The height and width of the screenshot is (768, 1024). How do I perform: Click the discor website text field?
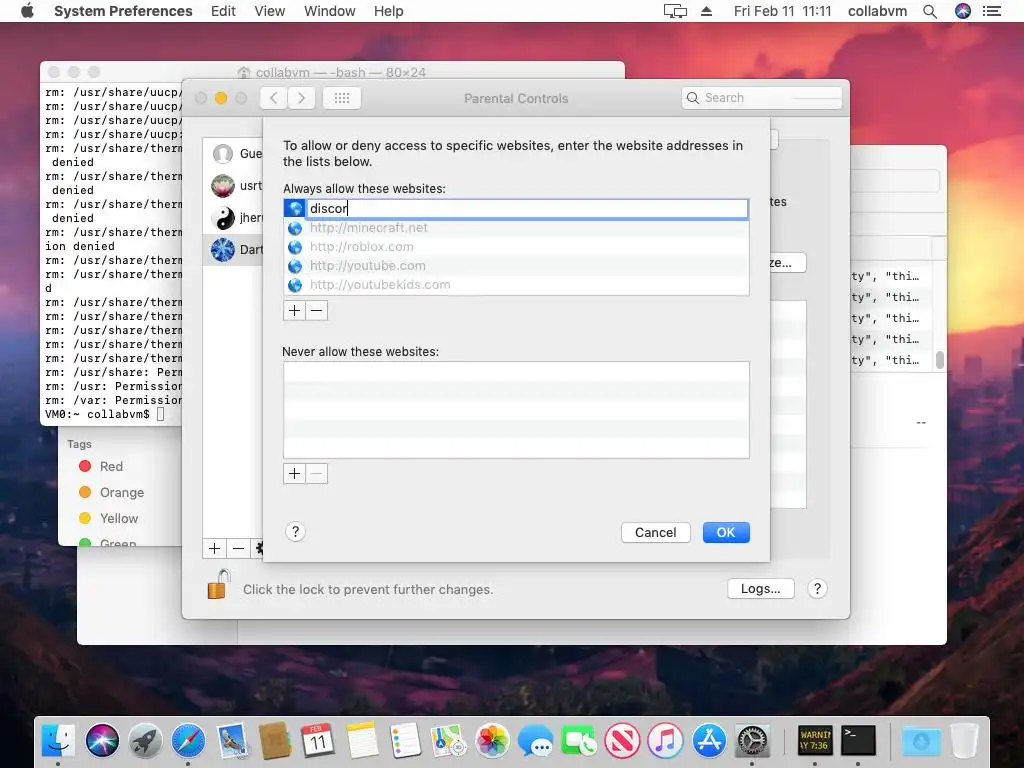click(527, 208)
